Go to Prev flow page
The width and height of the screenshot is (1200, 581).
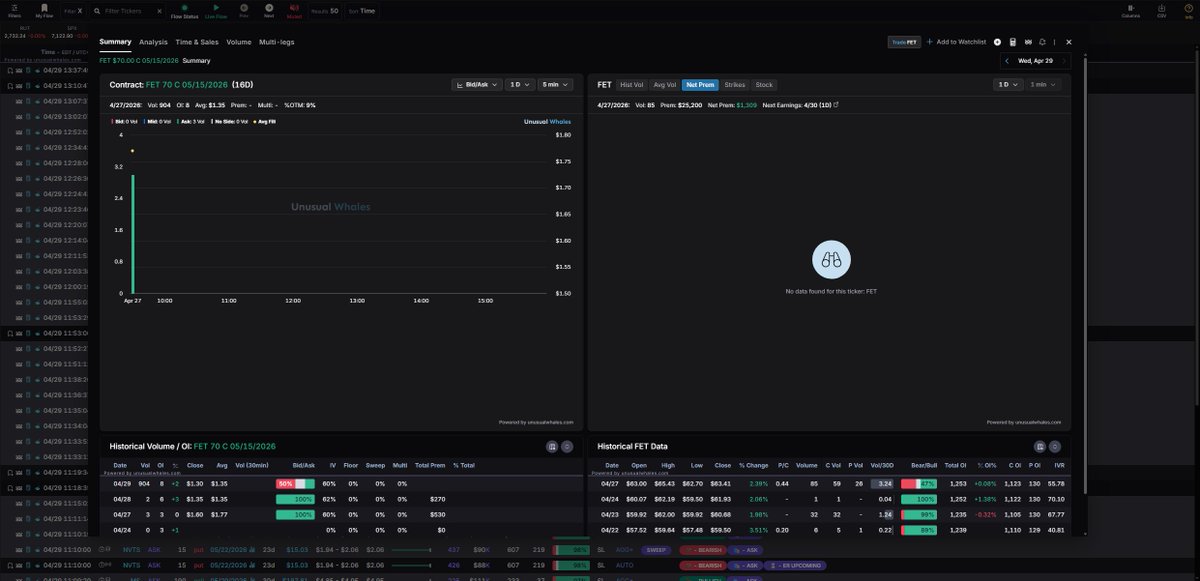point(244,10)
